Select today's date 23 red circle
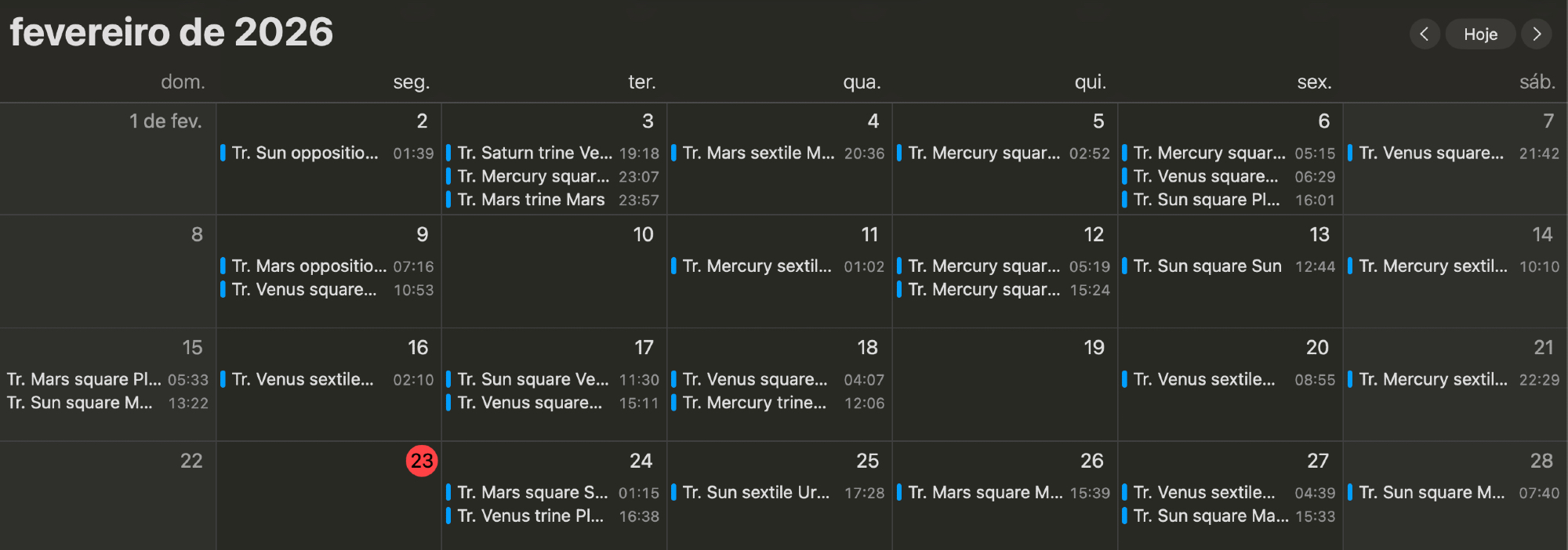 pyautogui.click(x=422, y=461)
